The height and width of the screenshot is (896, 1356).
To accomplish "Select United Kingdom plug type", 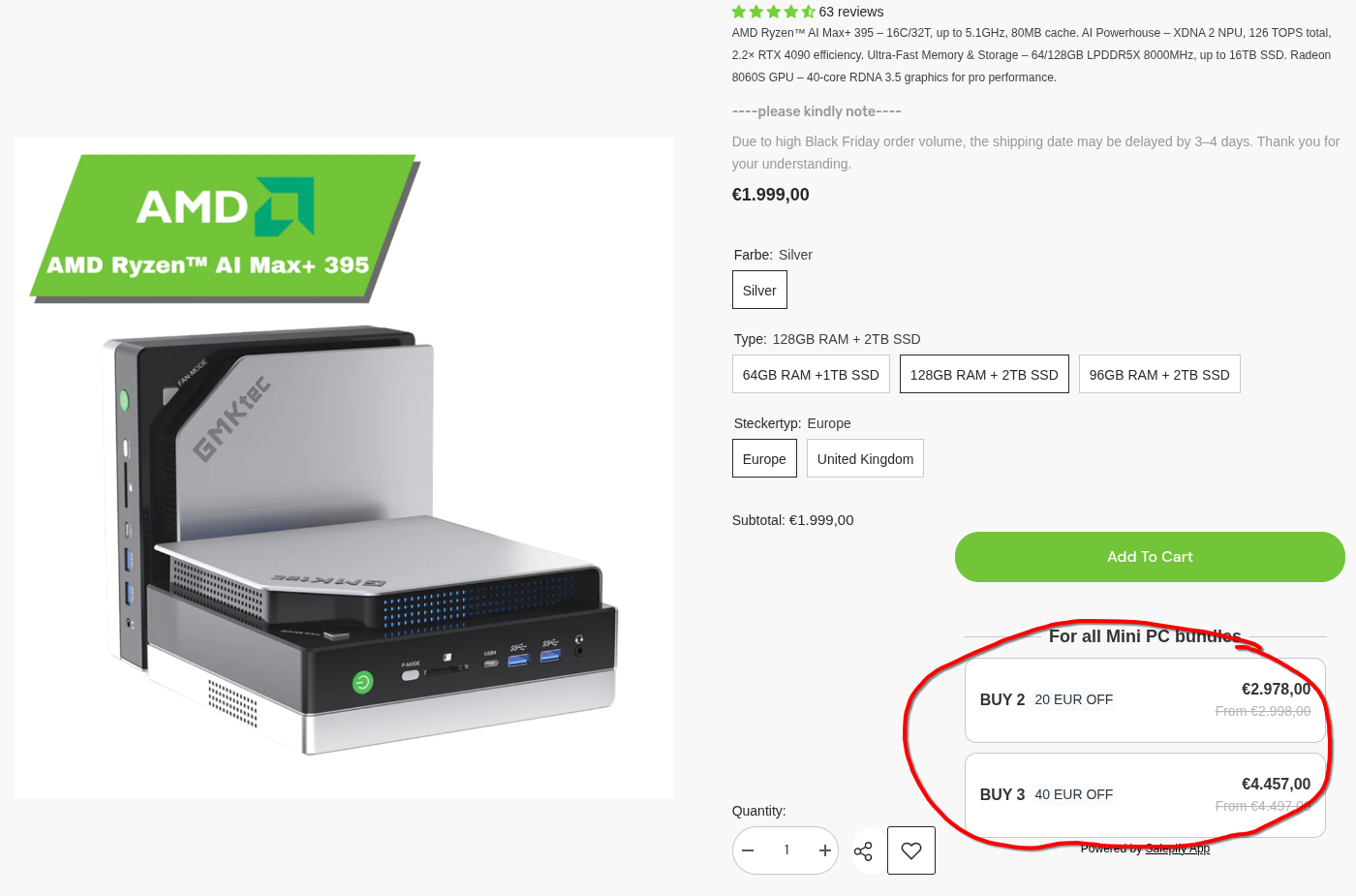I will pyautogui.click(x=865, y=459).
